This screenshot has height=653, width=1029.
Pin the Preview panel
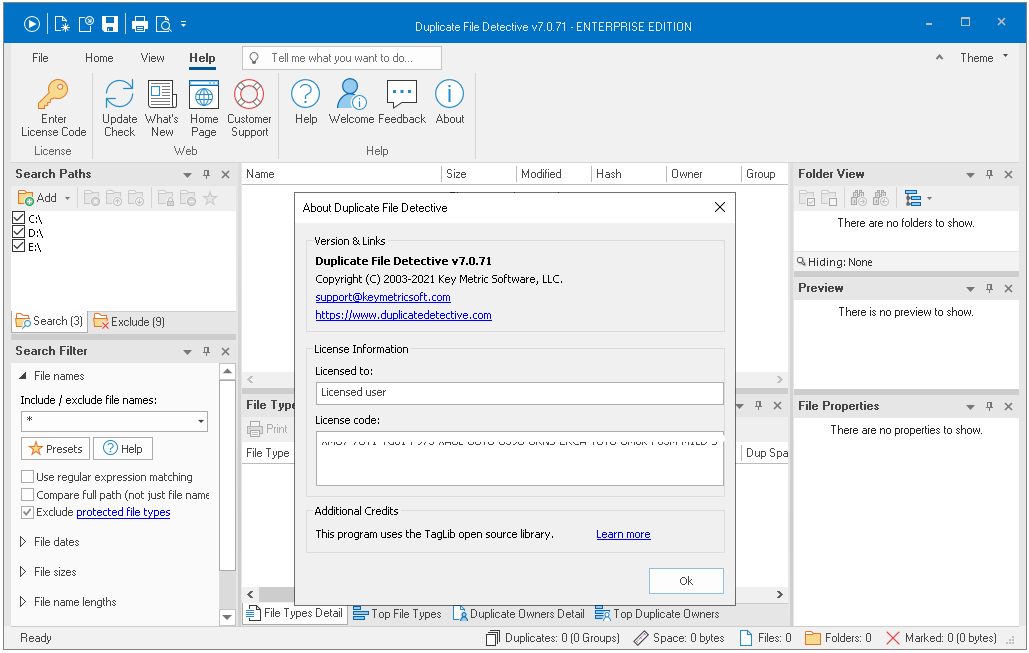(x=990, y=289)
